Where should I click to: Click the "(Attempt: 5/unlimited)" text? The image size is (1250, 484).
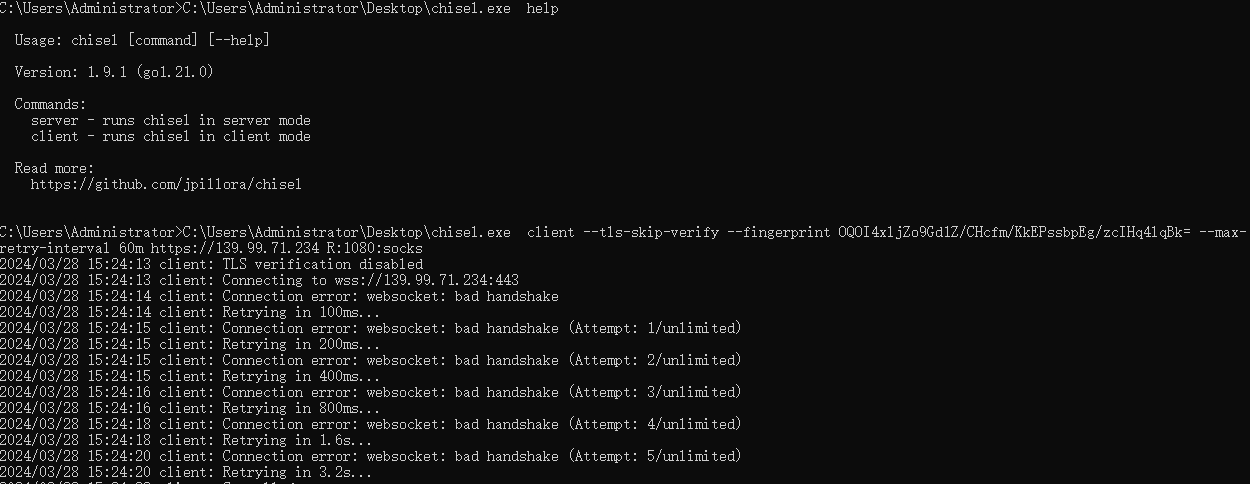point(654,456)
